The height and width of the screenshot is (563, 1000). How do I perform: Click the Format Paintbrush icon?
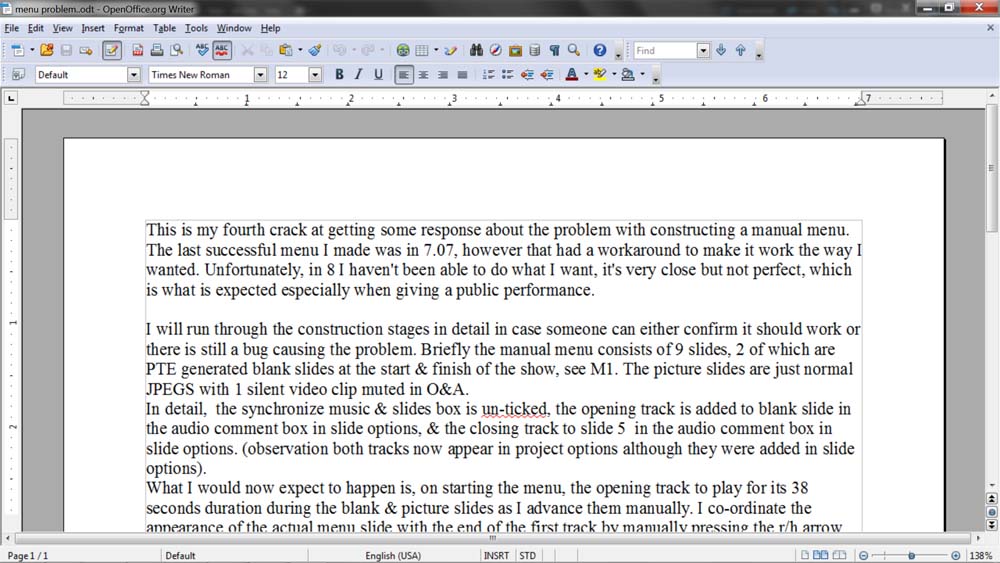[314, 50]
